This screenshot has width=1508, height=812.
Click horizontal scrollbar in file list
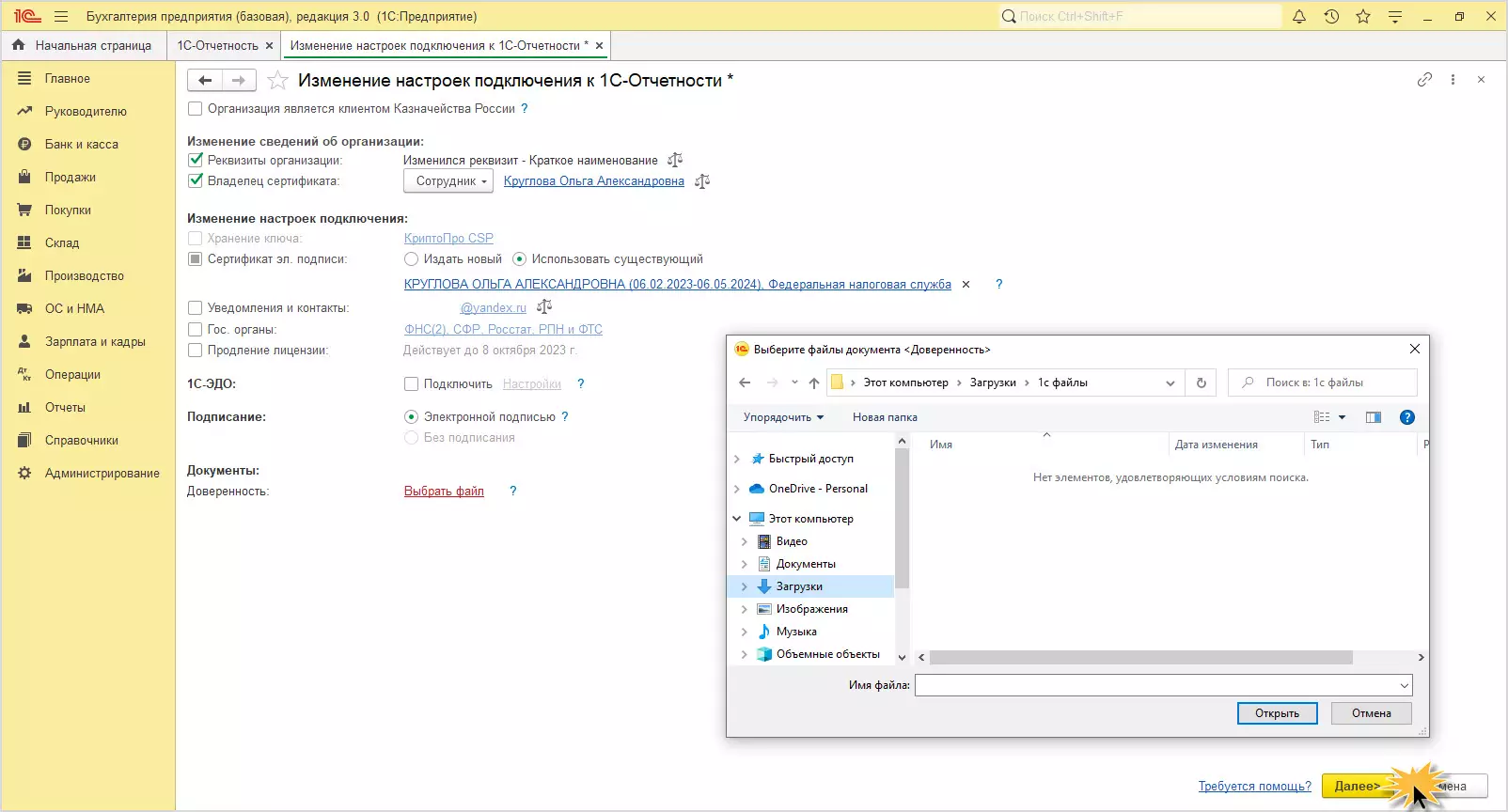coord(1141,658)
